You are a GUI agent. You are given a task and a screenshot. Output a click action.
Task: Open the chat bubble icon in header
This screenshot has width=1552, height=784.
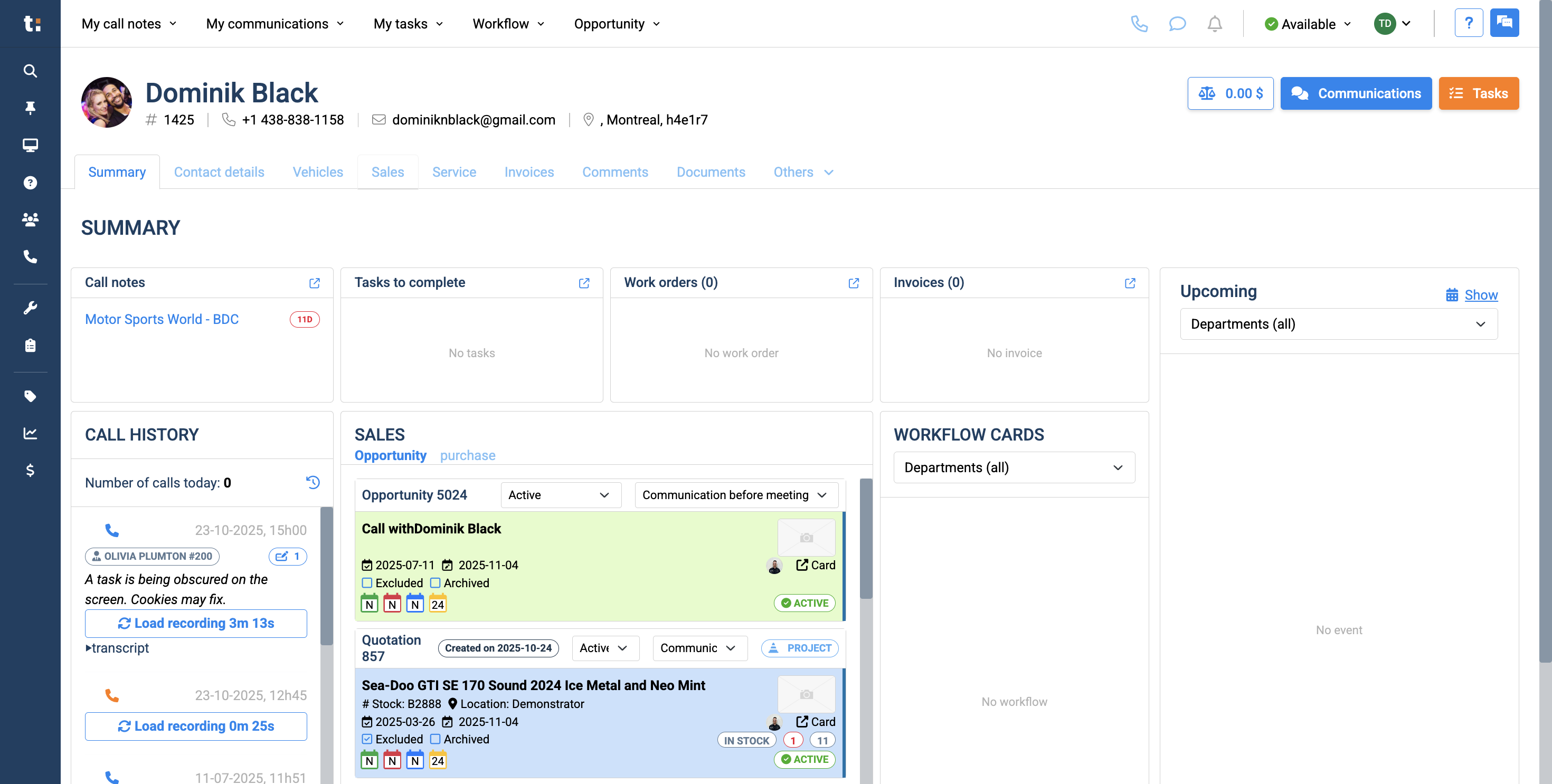click(1178, 24)
